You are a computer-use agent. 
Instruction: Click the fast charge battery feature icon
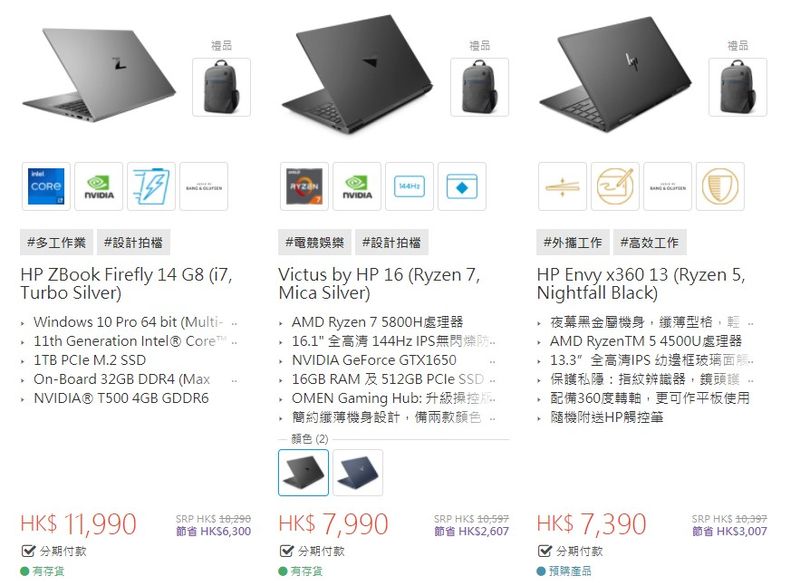(152, 186)
